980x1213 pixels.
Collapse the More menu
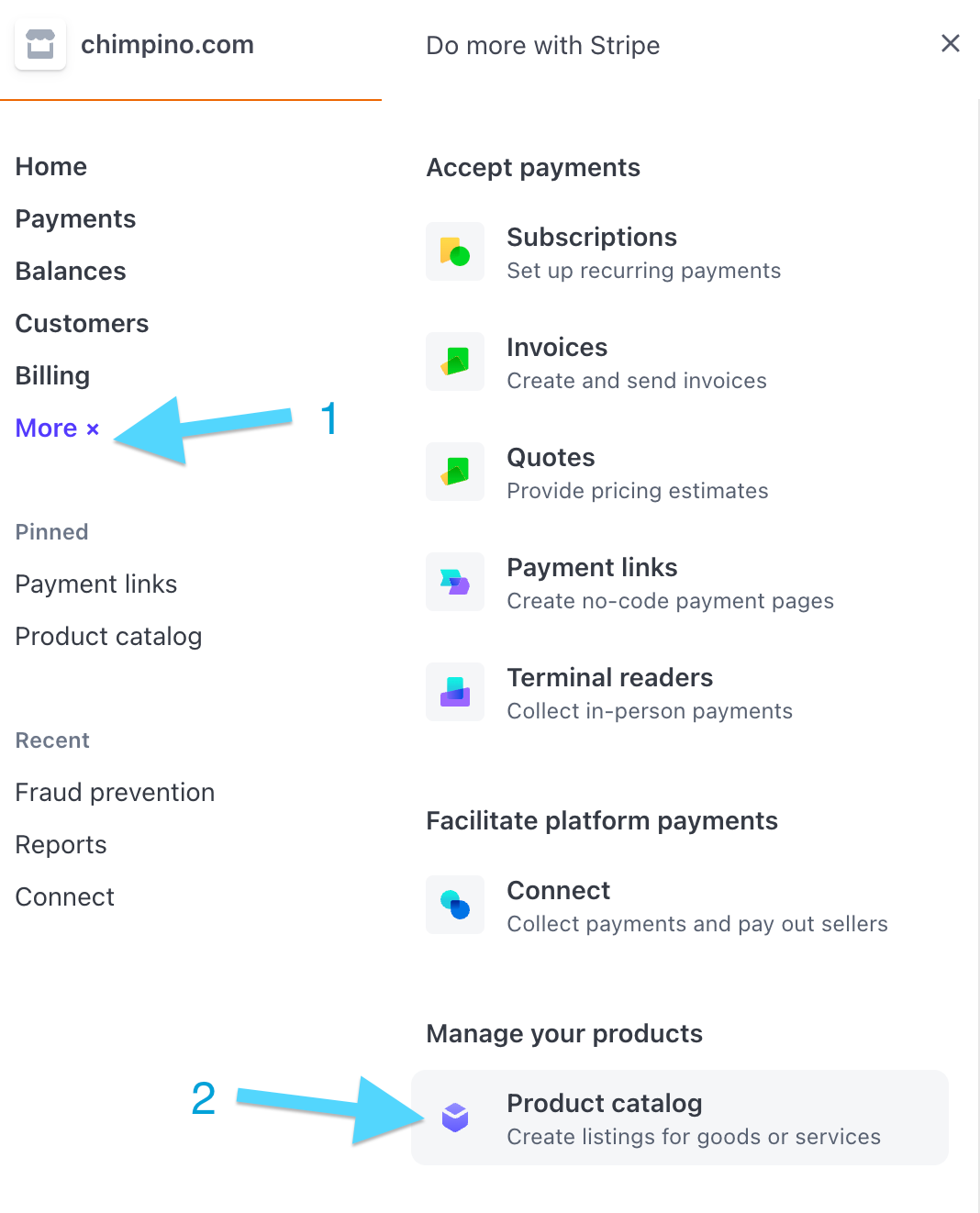[57, 428]
